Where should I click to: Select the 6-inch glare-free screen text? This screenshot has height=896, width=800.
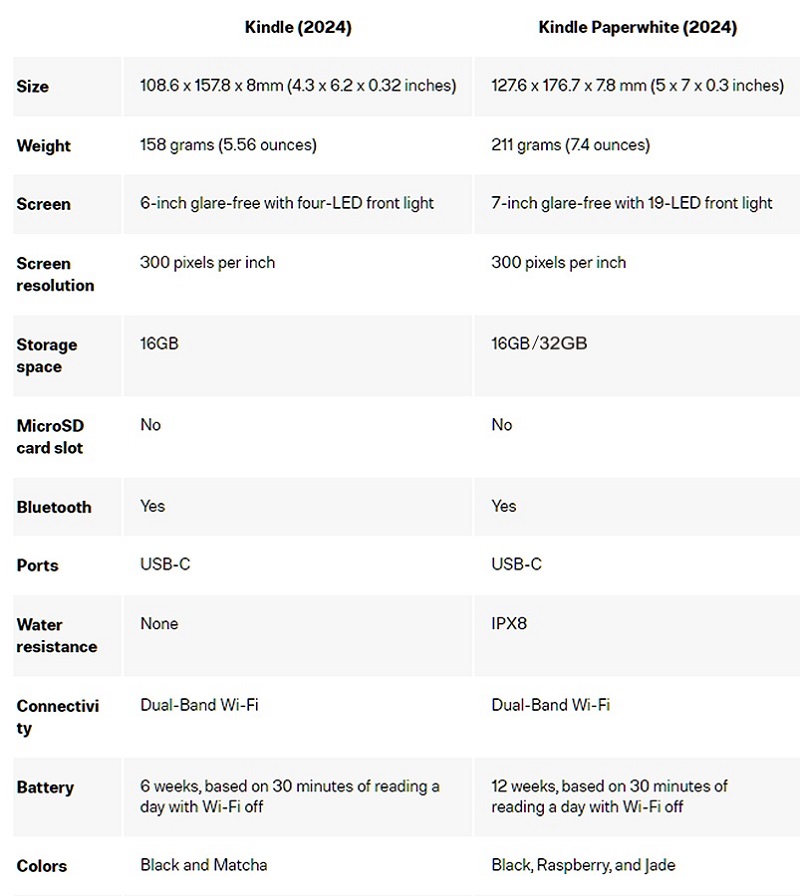click(x=287, y=203)
